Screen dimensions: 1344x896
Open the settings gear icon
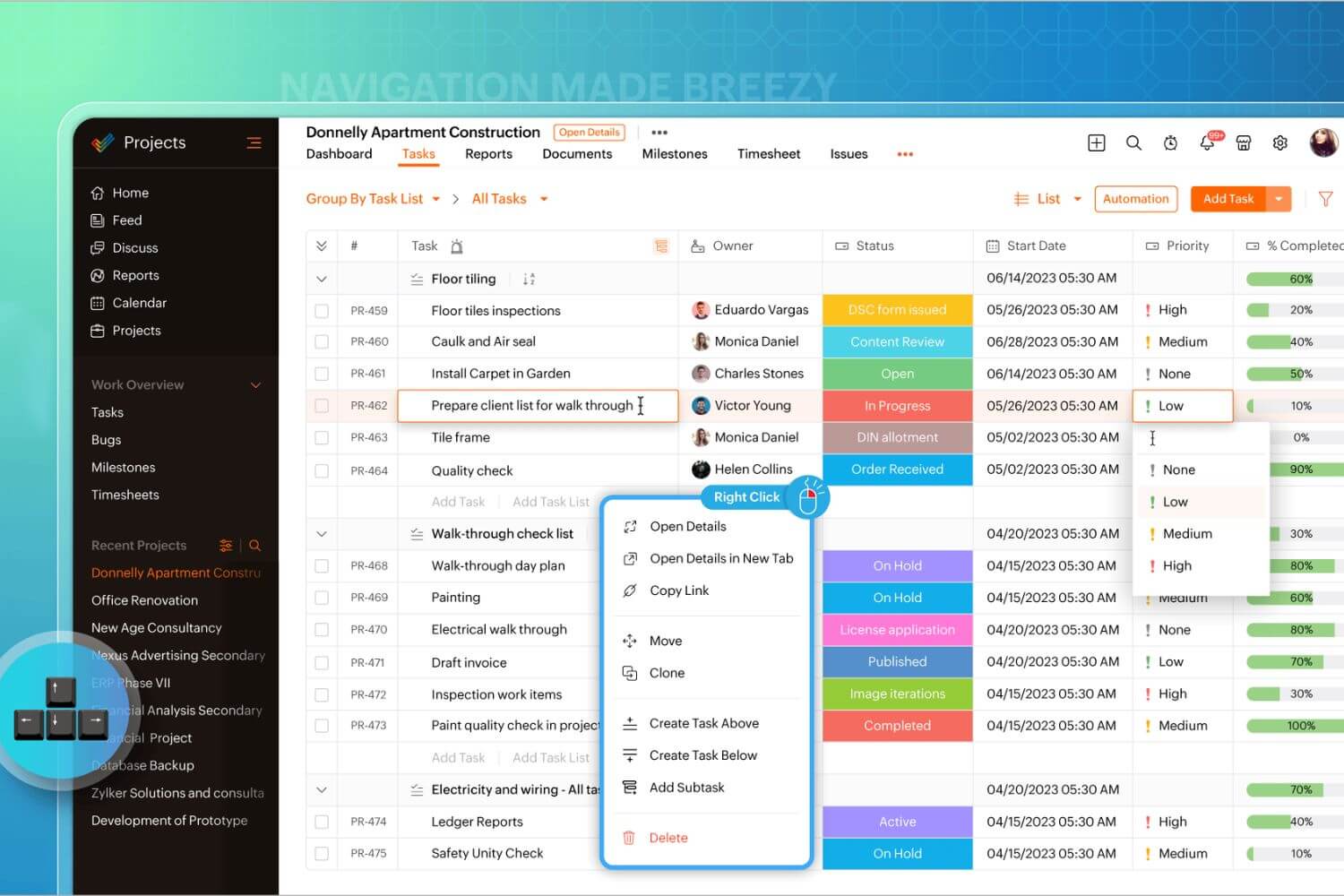point(1280,143)
